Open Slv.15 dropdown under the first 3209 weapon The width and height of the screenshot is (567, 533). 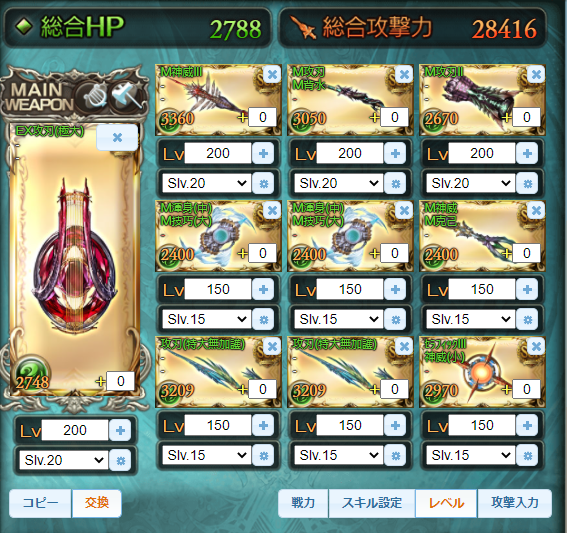click(x=206, y=455)
